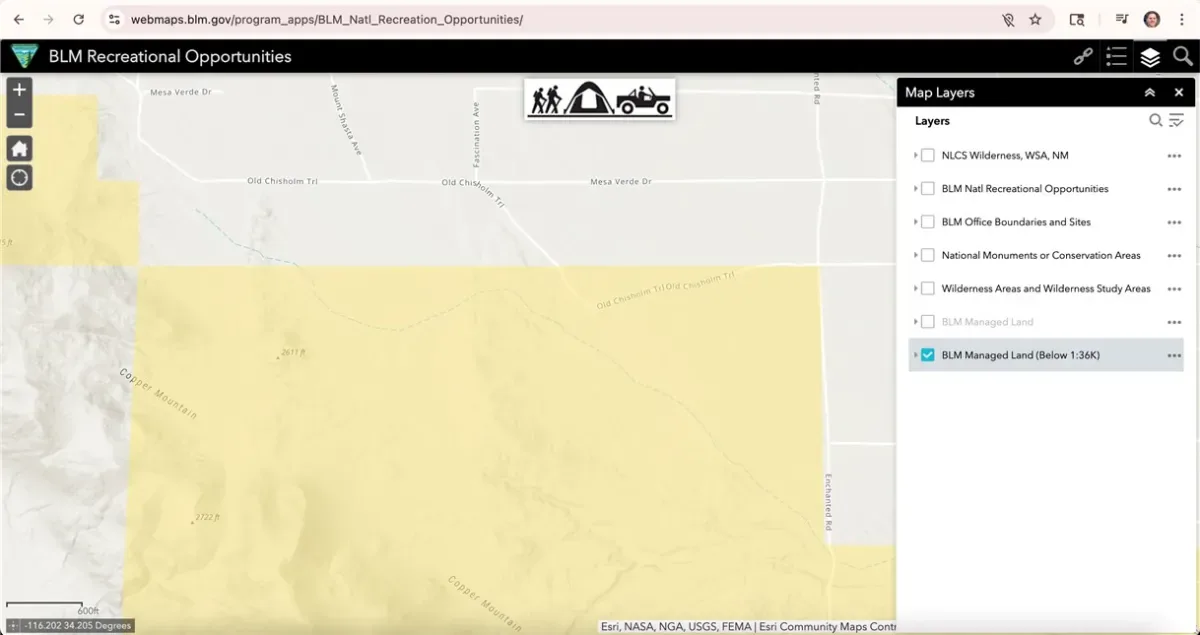Open the map search magnifier in header
Image resolution: width=1200 pixels, height=635 pixels.
tap(1182, 57)
